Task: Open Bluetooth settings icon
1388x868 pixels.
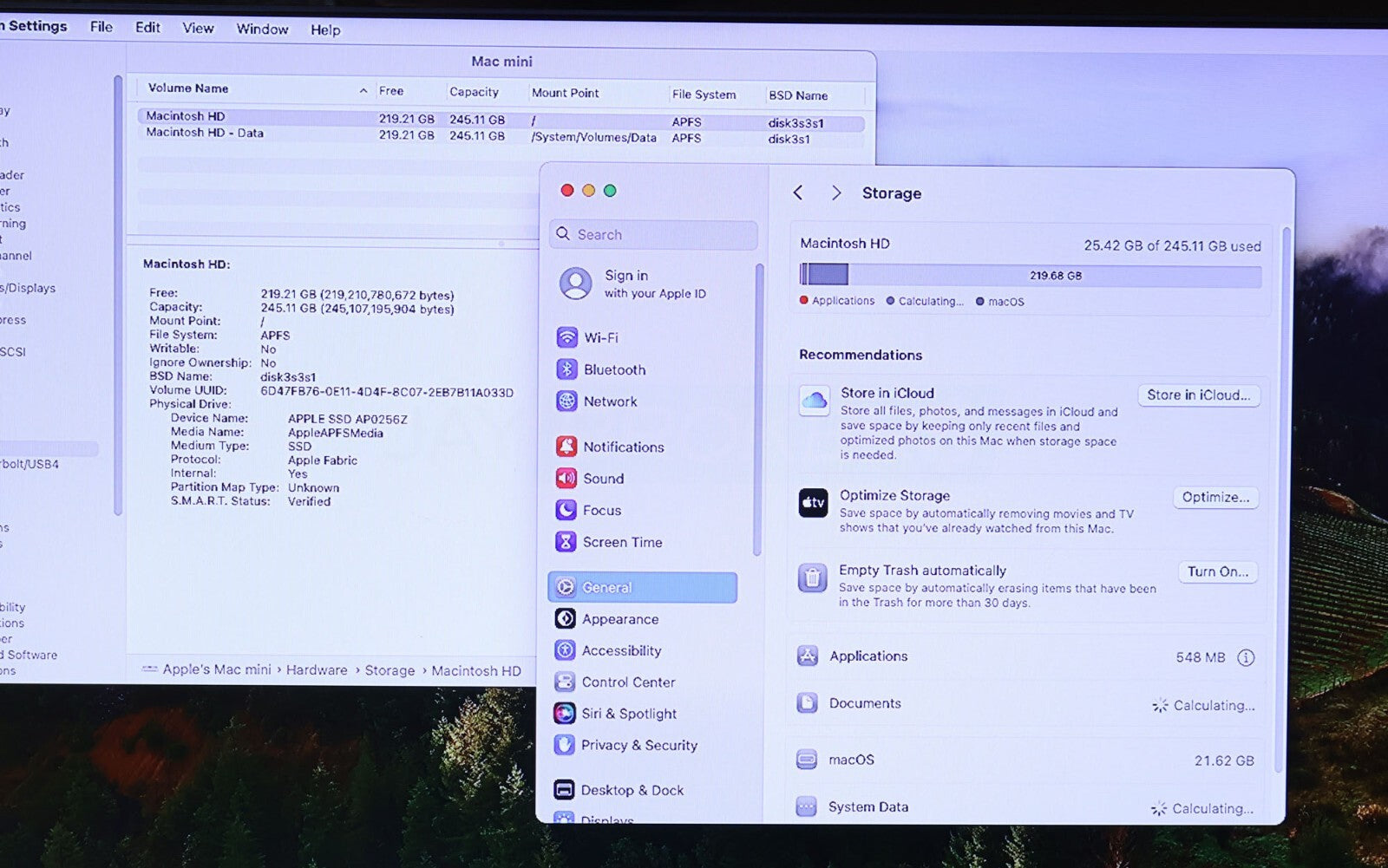Action: tap(566, 369)
